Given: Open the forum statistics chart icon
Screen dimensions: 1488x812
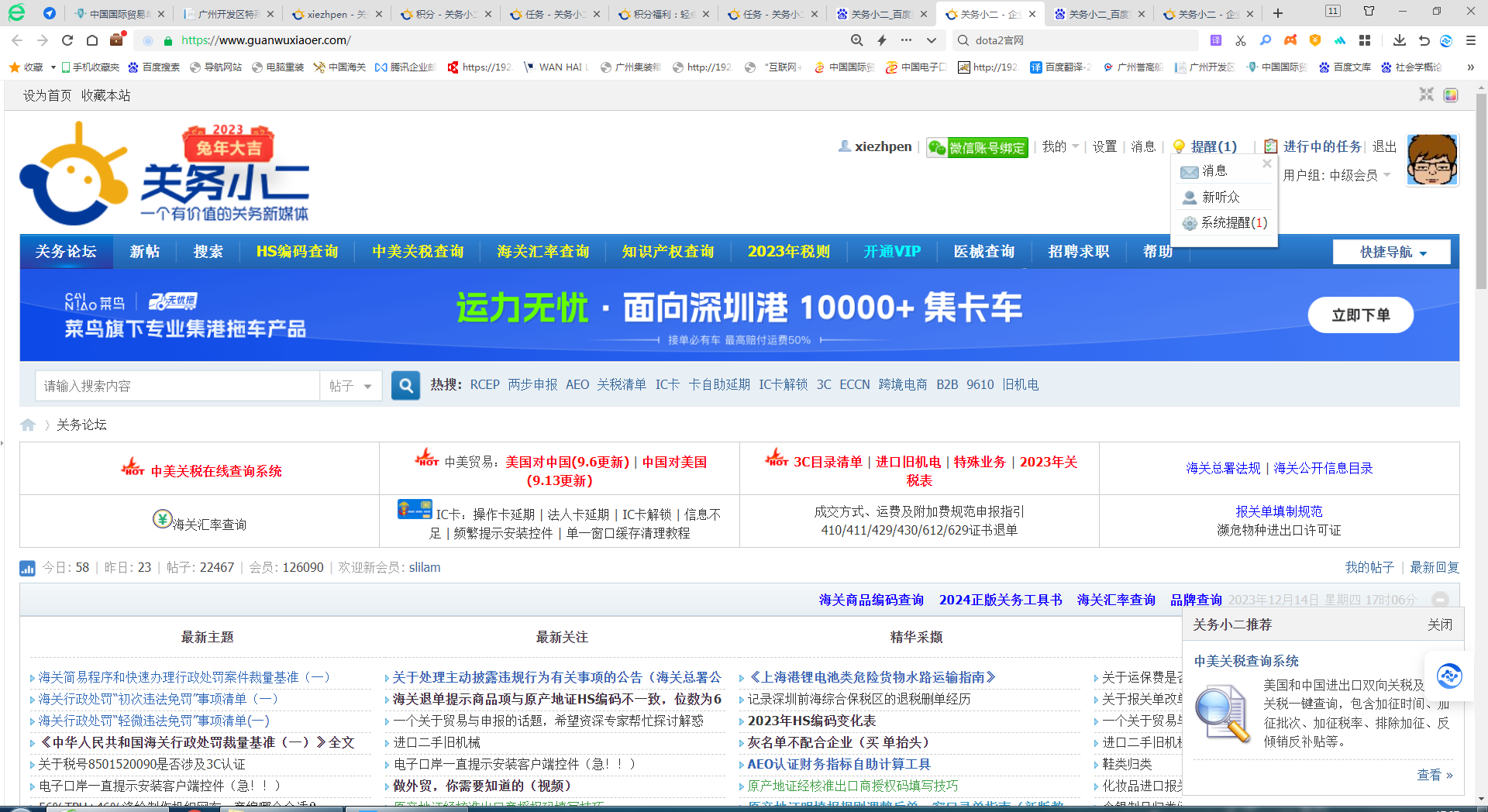Looking at the screenshot, I should [x=27, y=568].
